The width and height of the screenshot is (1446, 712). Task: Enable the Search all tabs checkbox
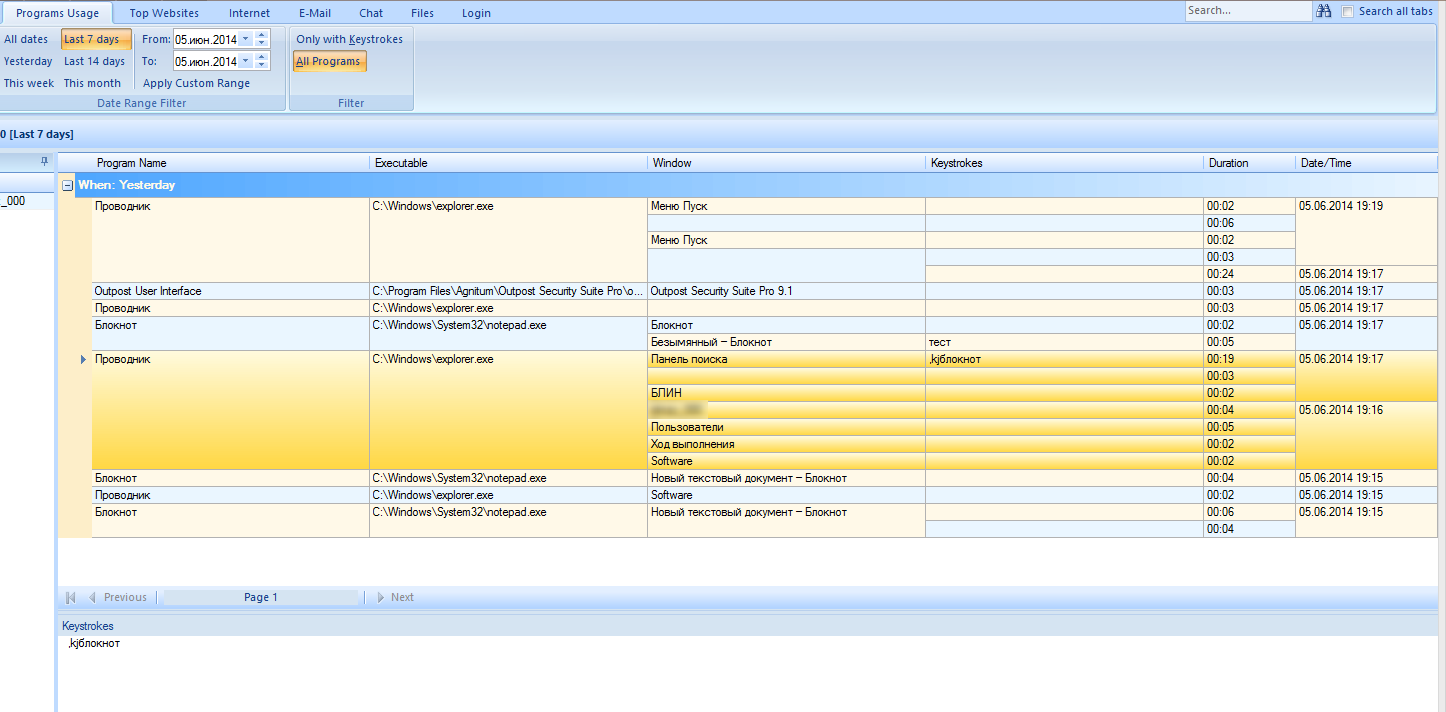[x=1348, y=12]
